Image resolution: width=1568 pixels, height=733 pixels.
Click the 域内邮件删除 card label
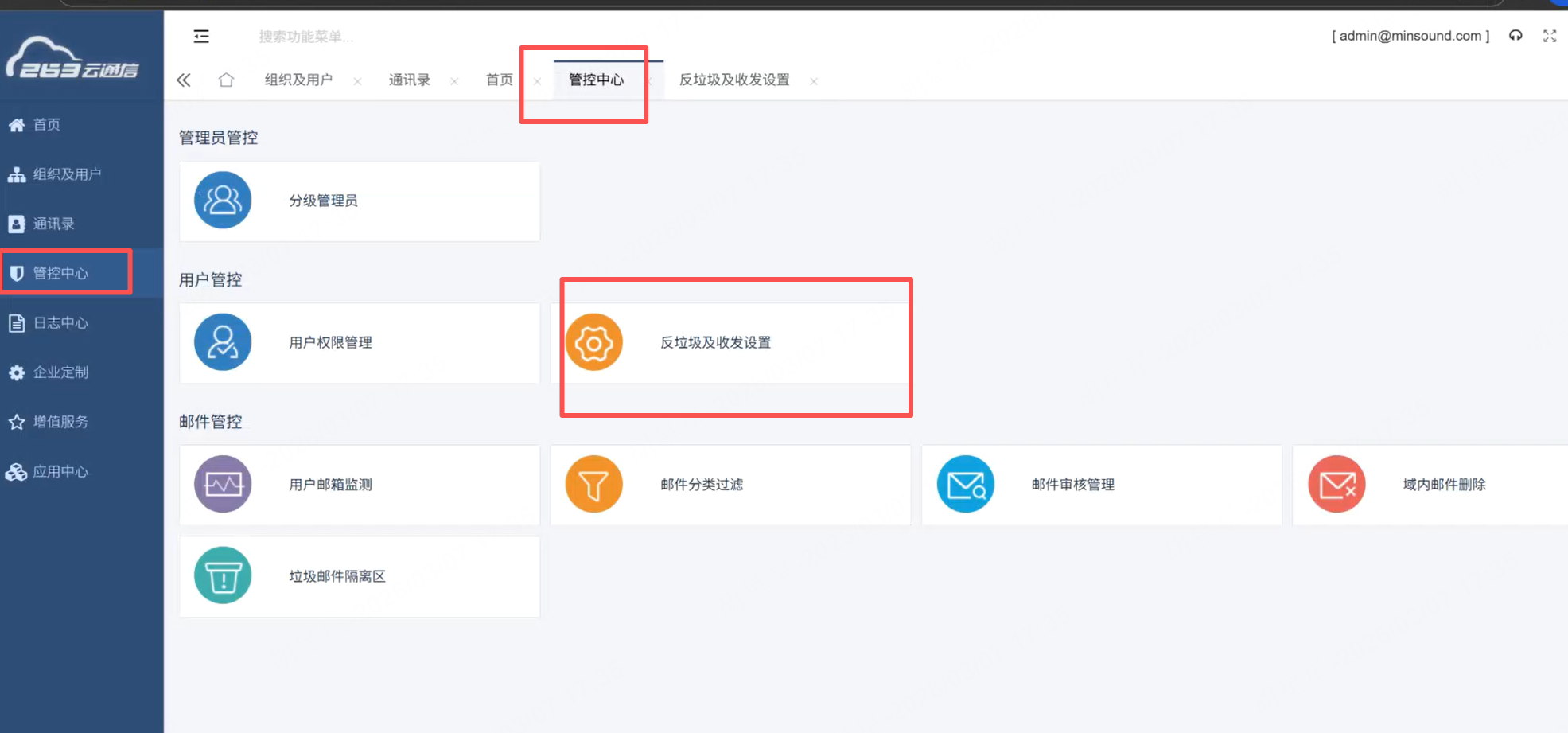coord(1444,485)
